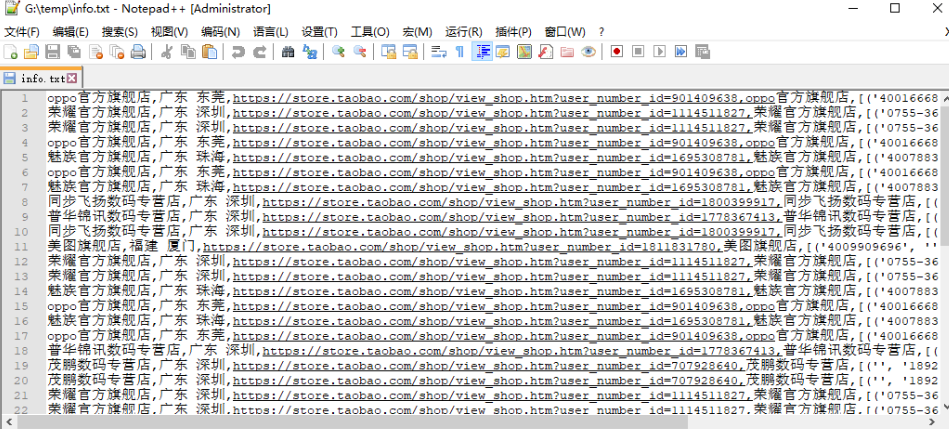Click the vertical scrollbar thumb

point(944,176)
